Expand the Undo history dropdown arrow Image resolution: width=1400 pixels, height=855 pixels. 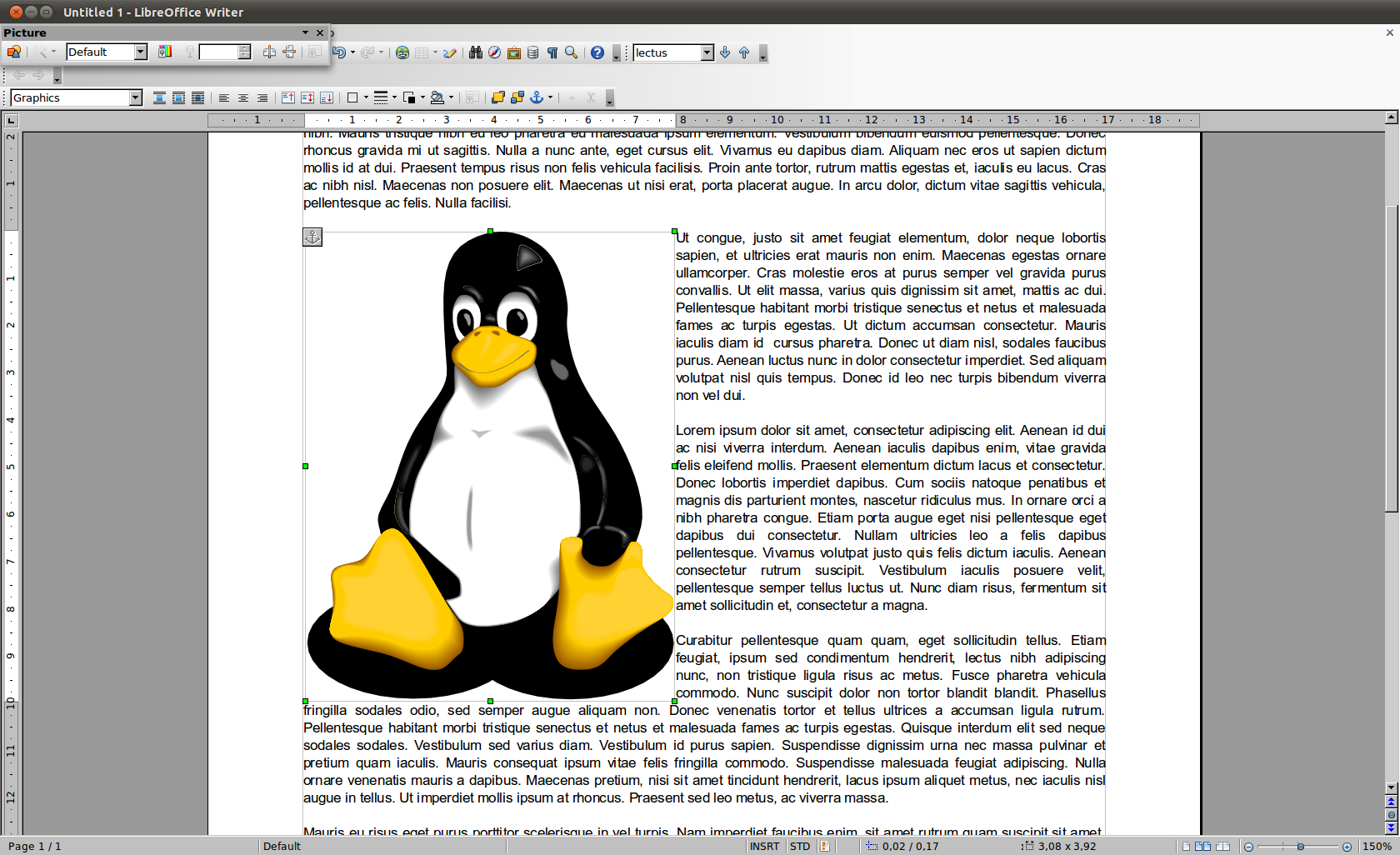pyautogui.click(x=353, y=52)
